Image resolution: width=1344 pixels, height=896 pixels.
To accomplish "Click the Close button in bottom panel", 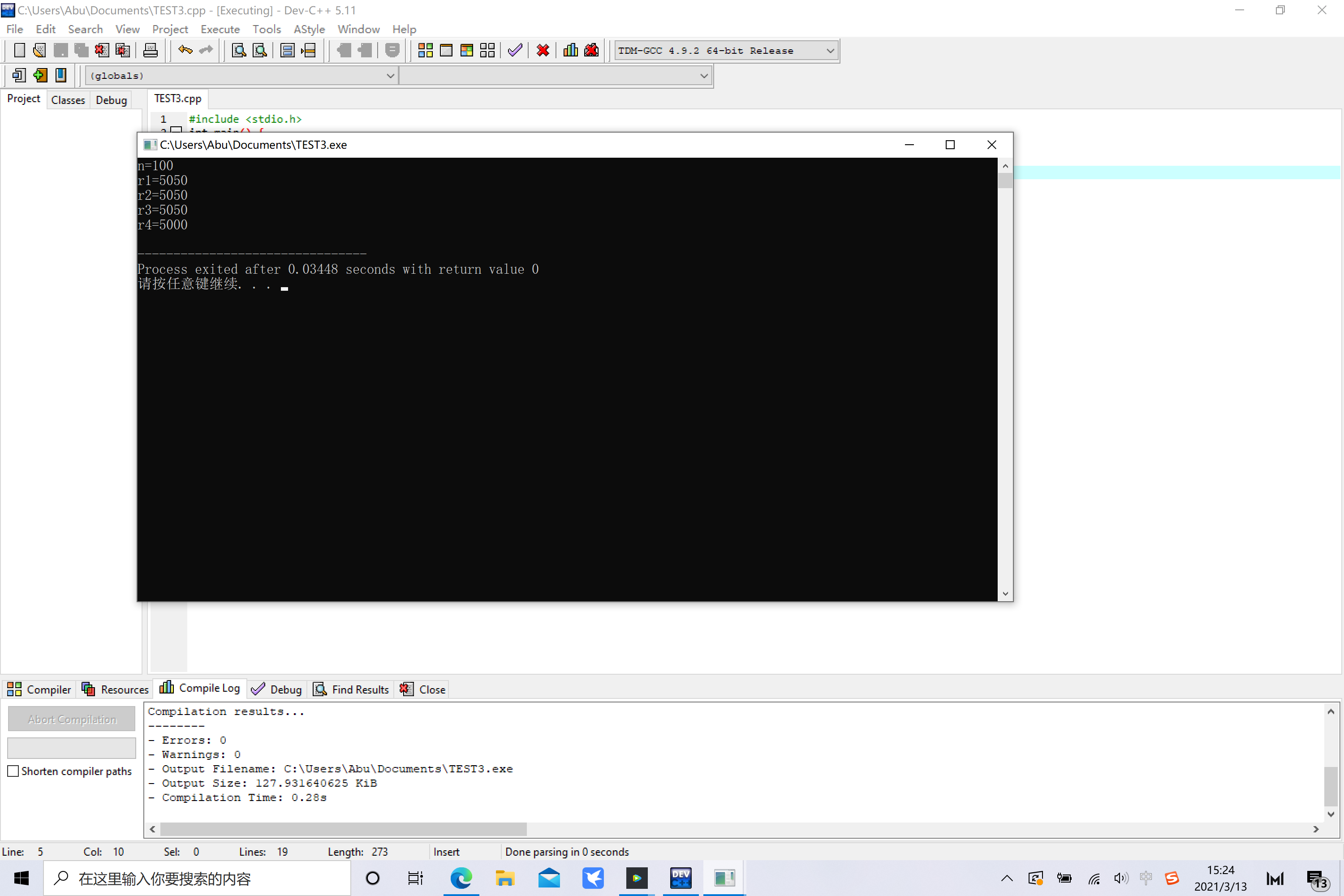I will coord(423,689).
